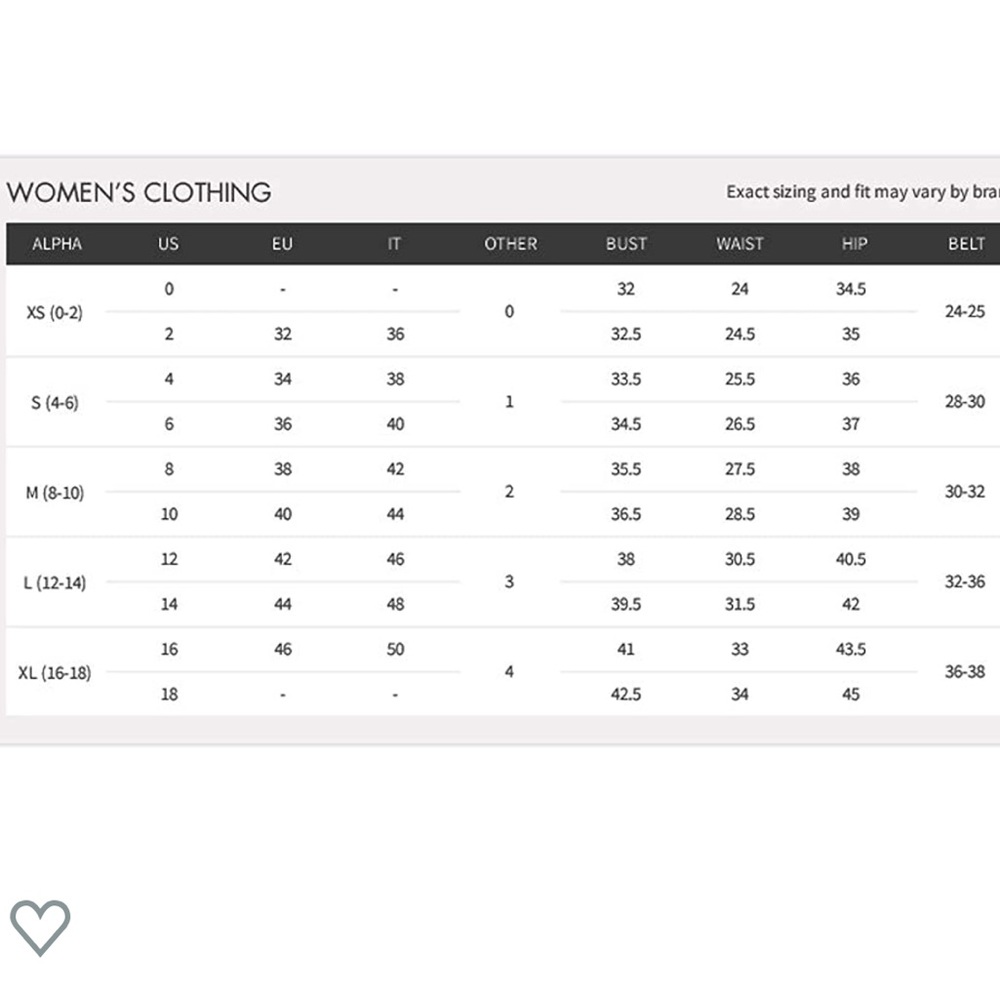Click the Women's Clothing heading

point(139,193)
